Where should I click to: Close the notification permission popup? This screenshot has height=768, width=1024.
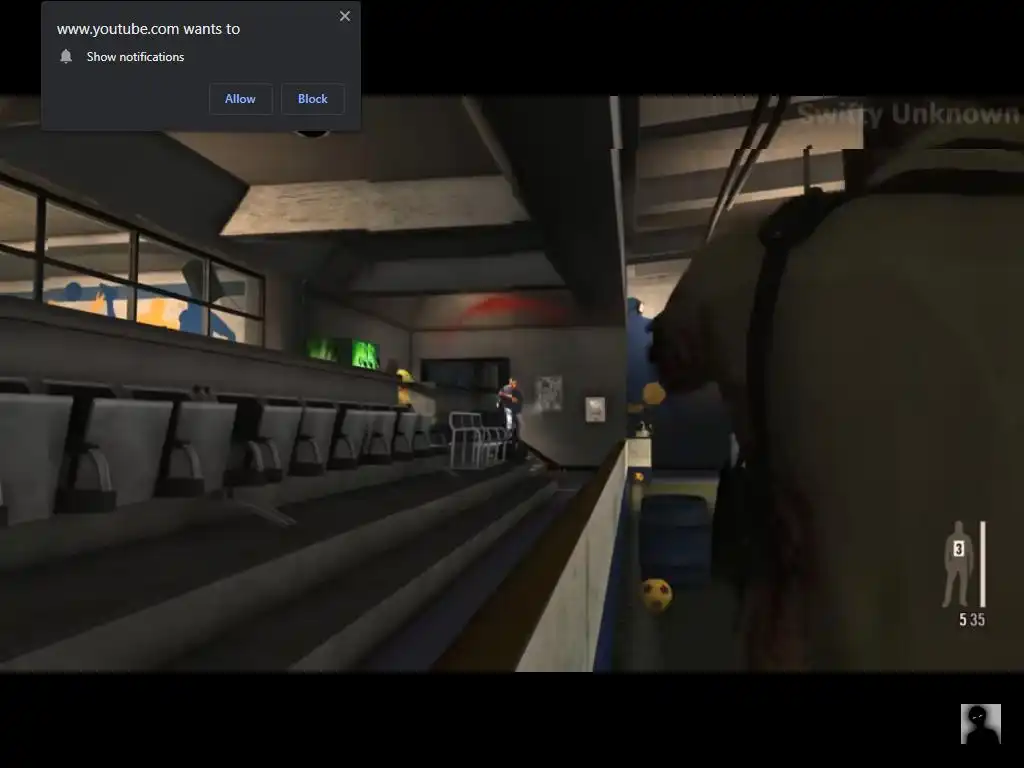[345, 16]
